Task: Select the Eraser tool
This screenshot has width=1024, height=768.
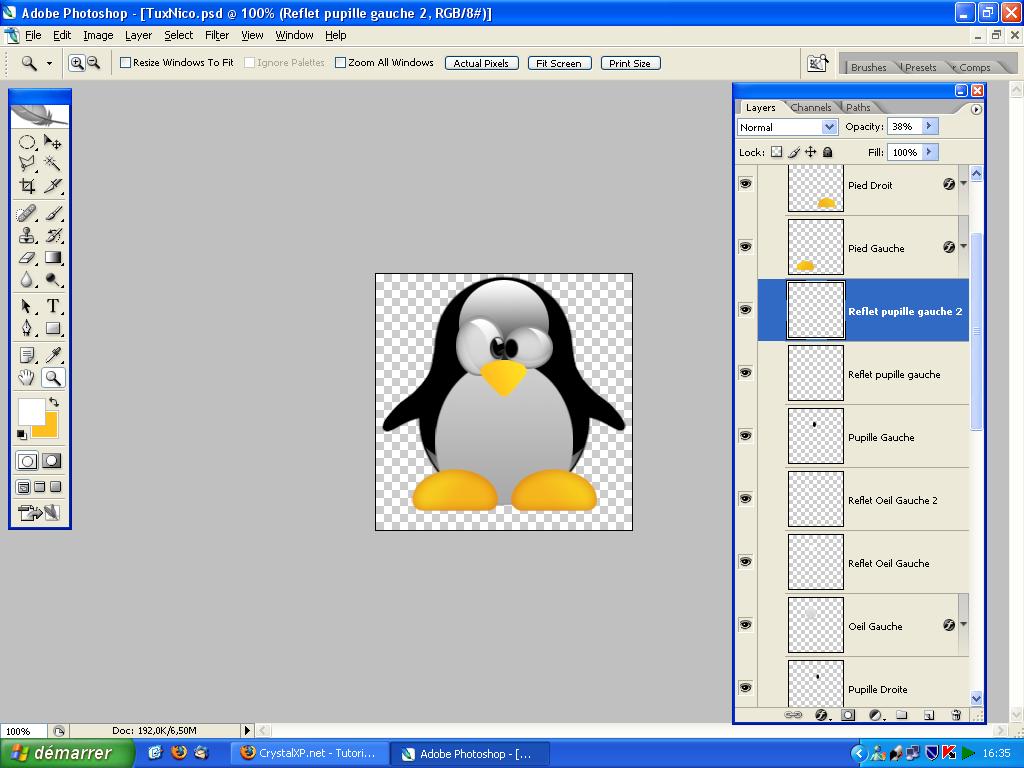Action: pyautogui.click(x=27, y=257)
